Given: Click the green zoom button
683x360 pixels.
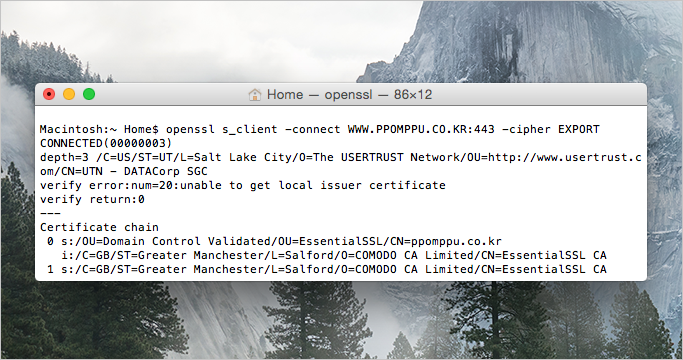Looking at the screenshot, I should [89, 94].
